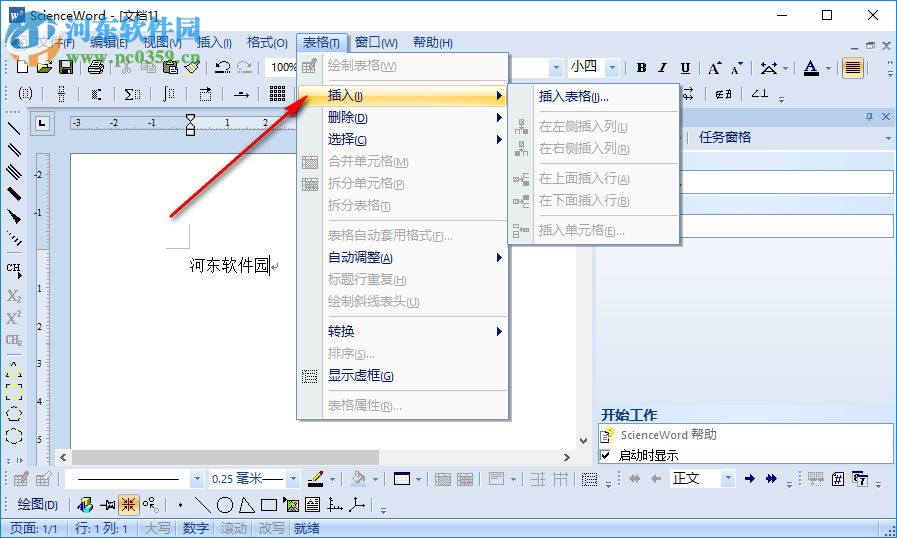Toggle 改写 overwrite mode in status bar
The height and width of the screenshot is (538, 897).
[x=271, y=528]
